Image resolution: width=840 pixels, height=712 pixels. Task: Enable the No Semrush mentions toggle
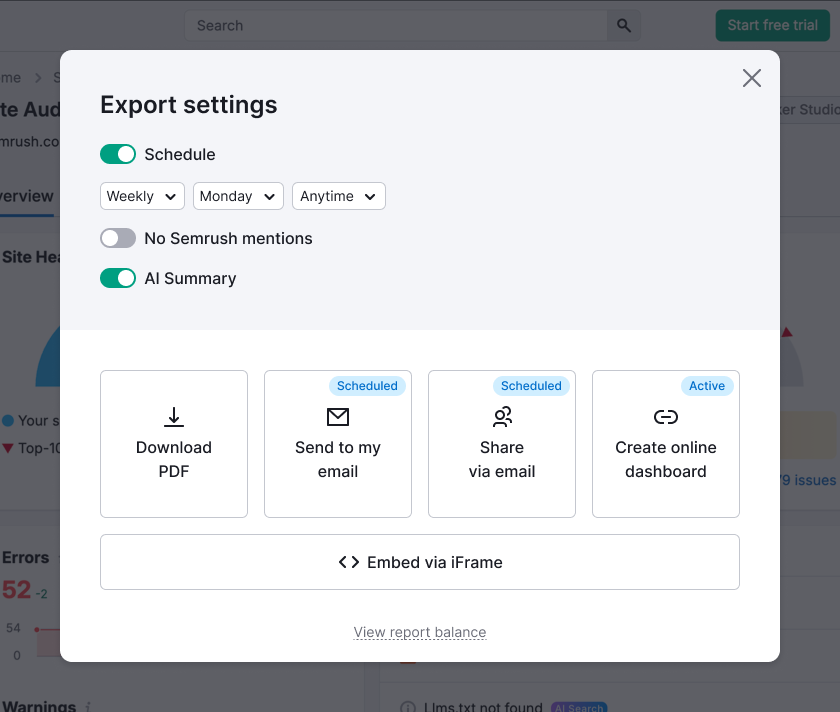[118, 238]
